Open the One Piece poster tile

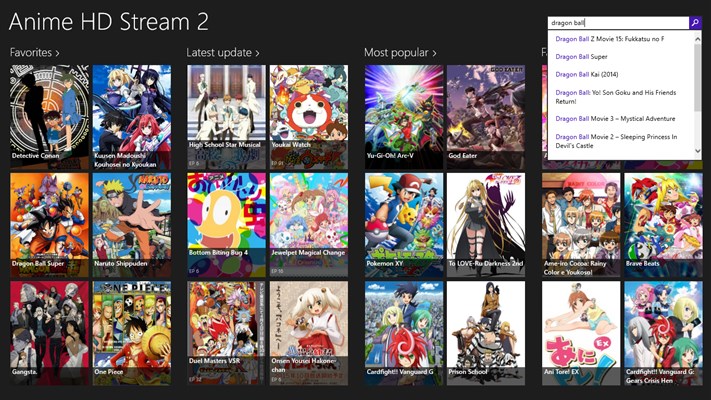click(x=132, y=333)
